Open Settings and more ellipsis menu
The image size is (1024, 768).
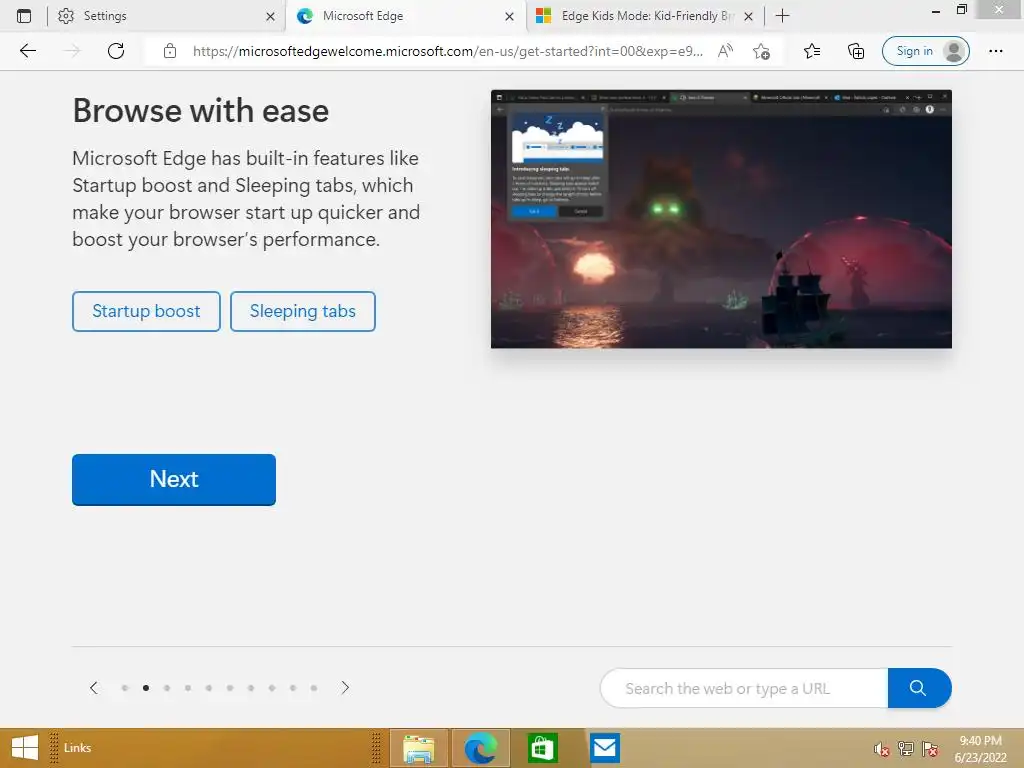995,51
